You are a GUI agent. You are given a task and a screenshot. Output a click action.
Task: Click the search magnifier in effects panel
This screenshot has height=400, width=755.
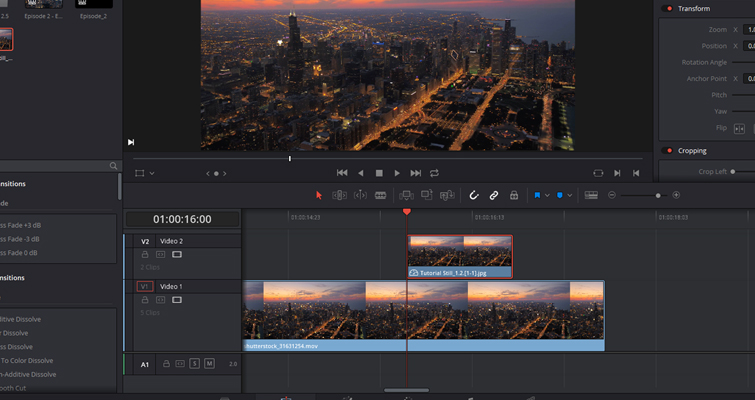click(x=113, y=166)
